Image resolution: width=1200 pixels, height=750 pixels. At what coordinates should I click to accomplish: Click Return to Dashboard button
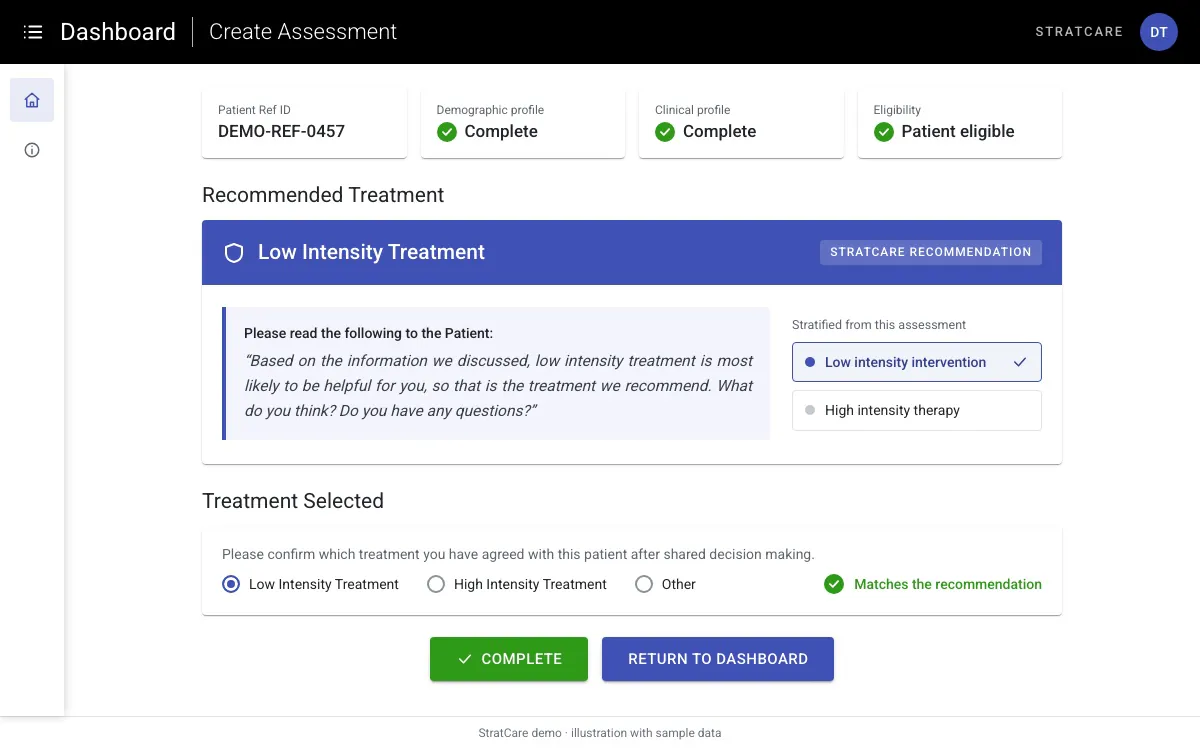(x=718, y=659)
